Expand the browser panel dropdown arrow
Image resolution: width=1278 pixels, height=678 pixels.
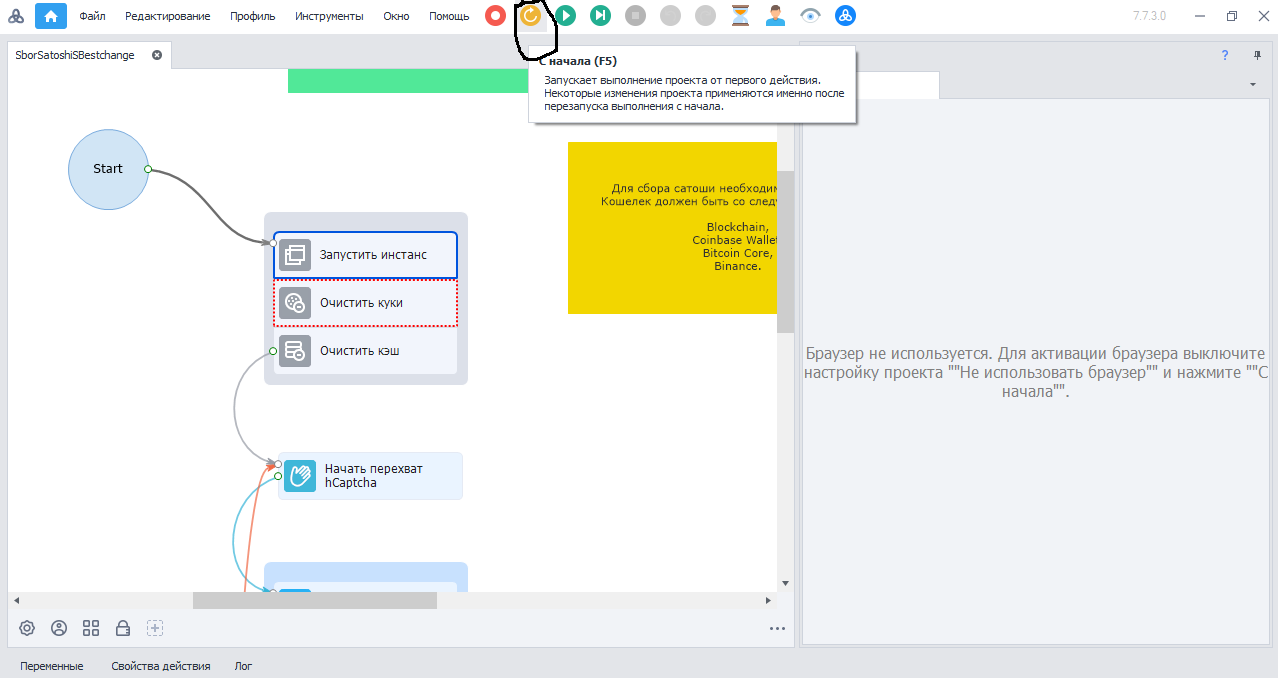pyautogui.click(x=1253, y=85)
